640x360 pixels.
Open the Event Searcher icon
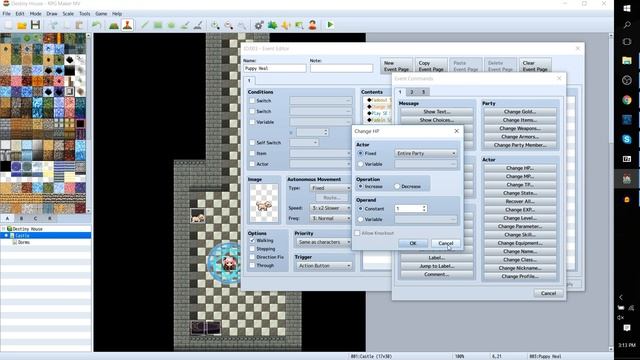[299, 25]
